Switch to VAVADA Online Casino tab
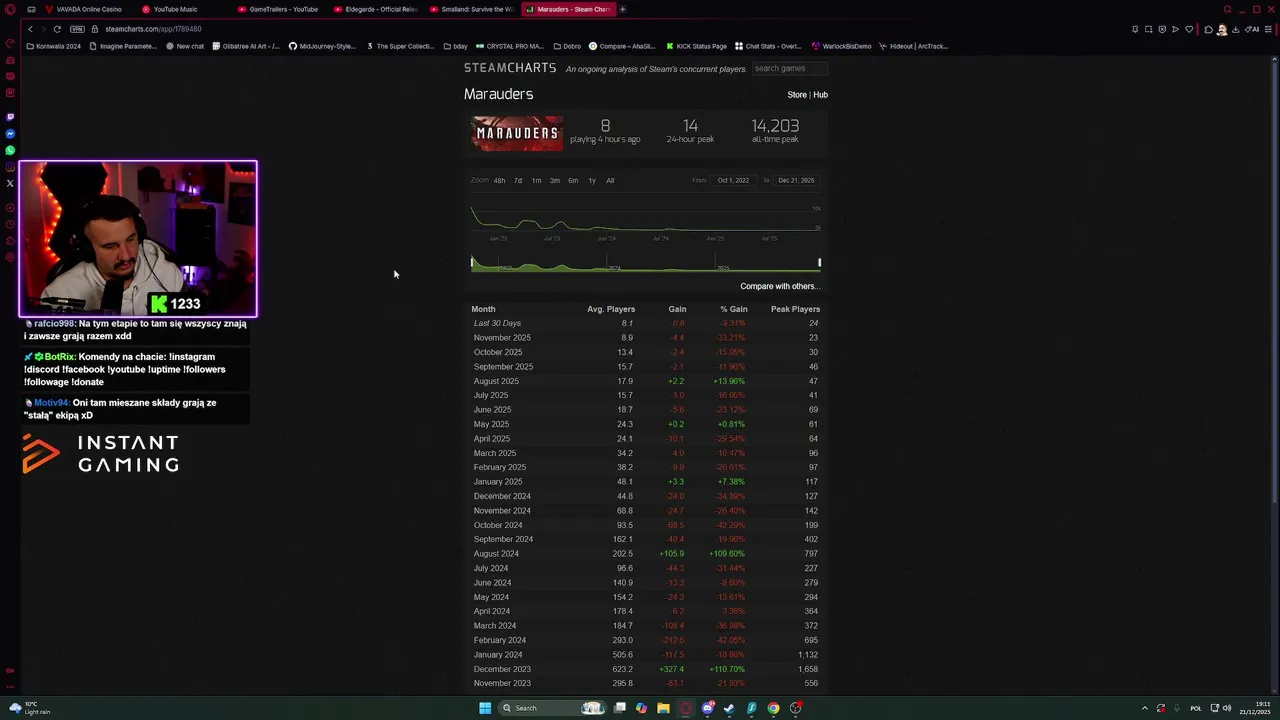 pyautogui.click(x=83, y=9)
